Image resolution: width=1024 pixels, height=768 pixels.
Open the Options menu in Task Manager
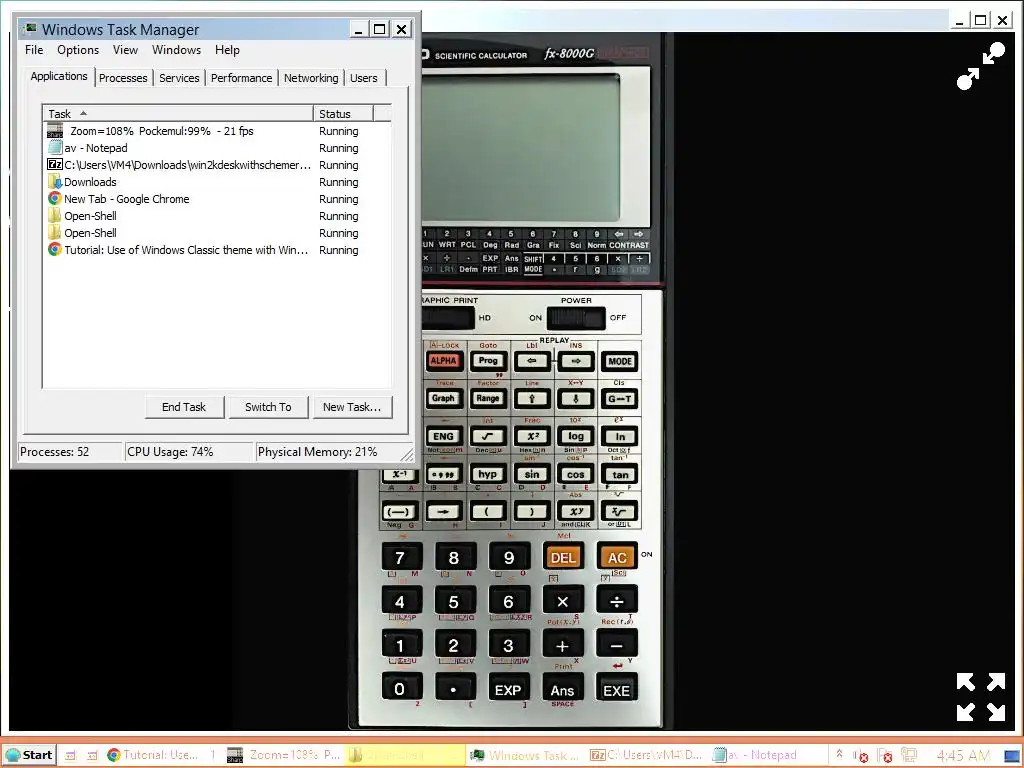coord(78,50)
